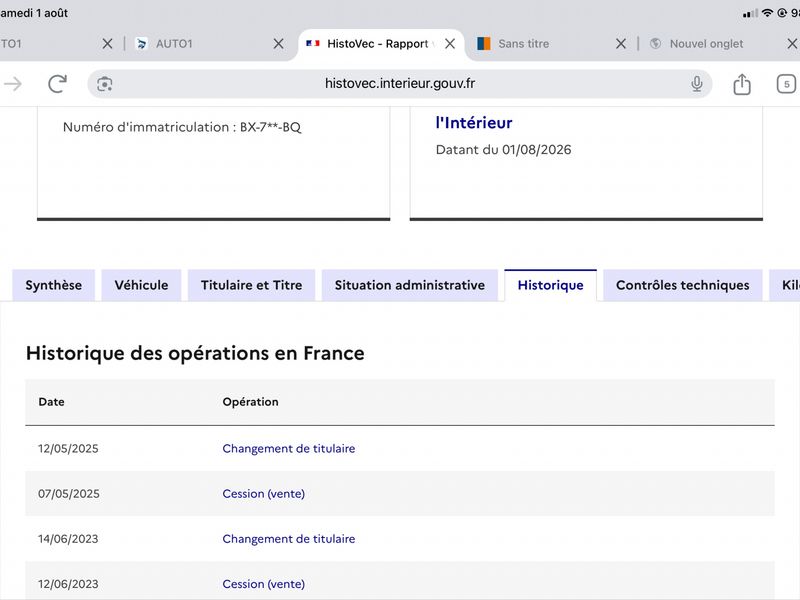Click the Opération column header

(251, 402)
